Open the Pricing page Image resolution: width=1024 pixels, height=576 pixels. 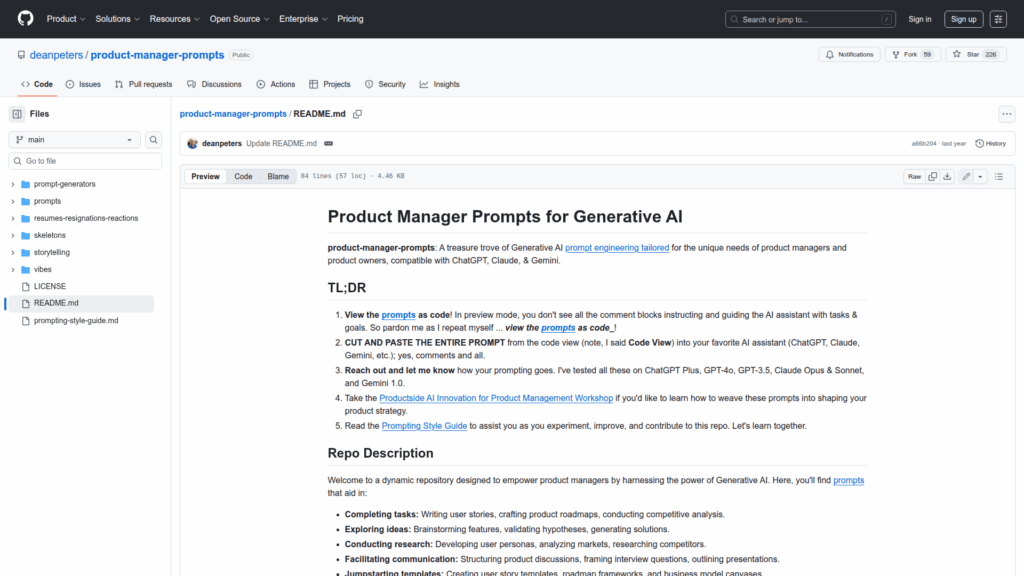350,19
